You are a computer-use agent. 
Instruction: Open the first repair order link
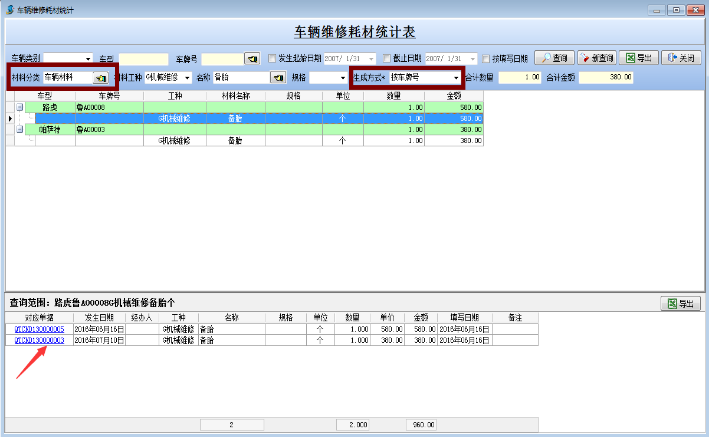40,329
